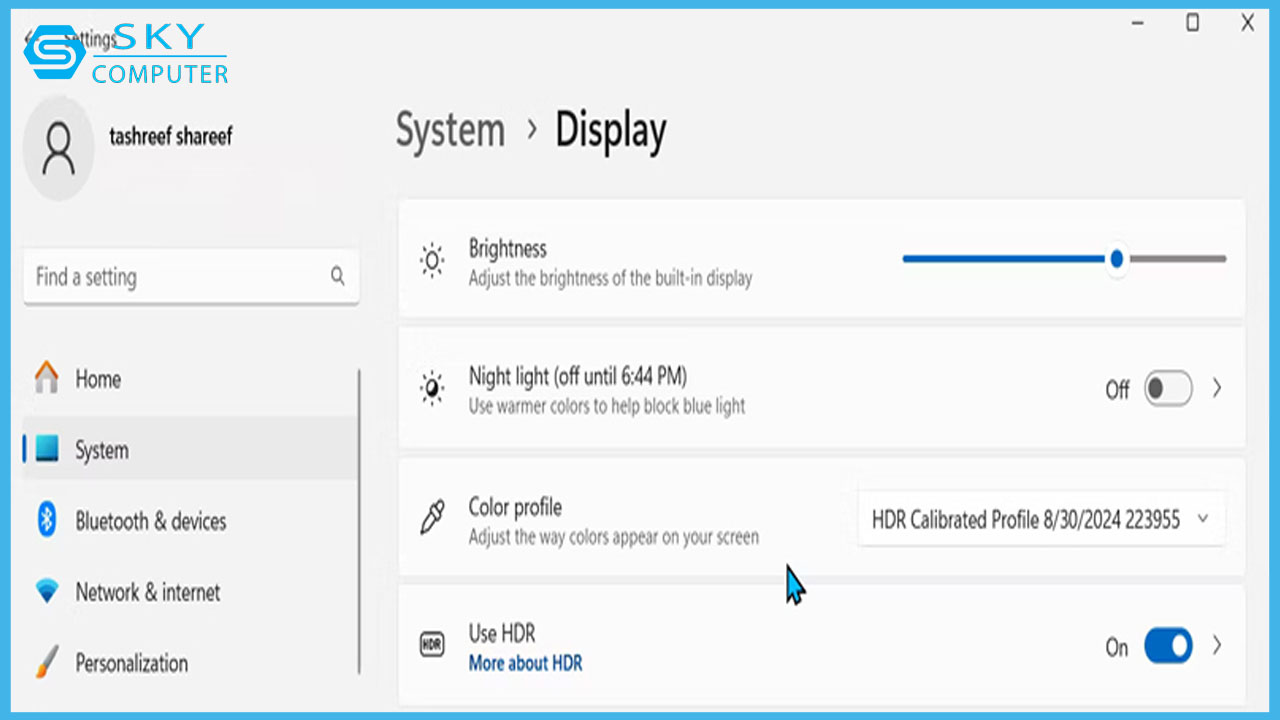1280x720 pixels.
Task: Click the Brightness sun icon
Action: pyautogui.click(x=432, y=260)
